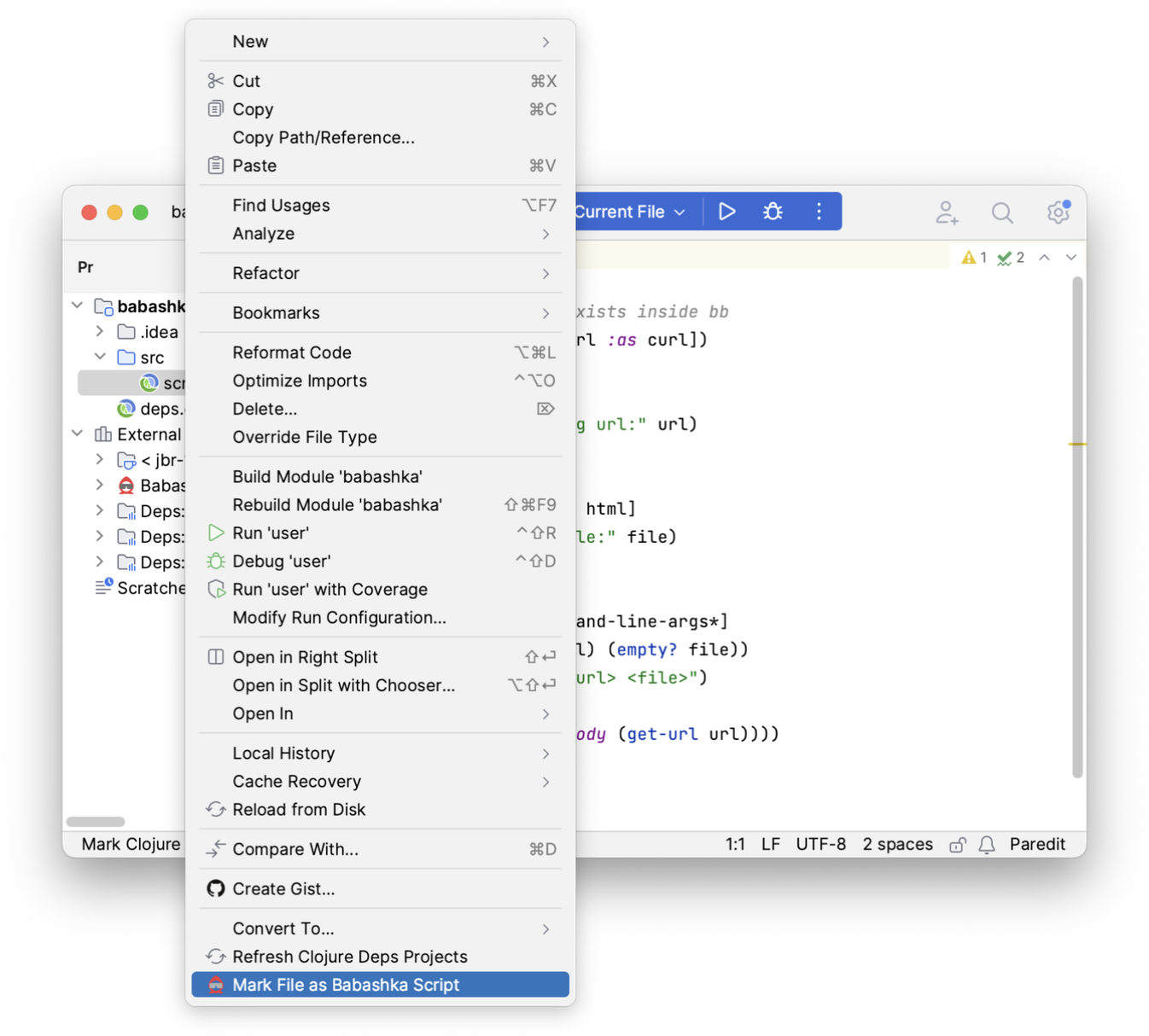The image size is (1149, 1036).
Task: Expand the Refactor submenu
Action: 380,273
